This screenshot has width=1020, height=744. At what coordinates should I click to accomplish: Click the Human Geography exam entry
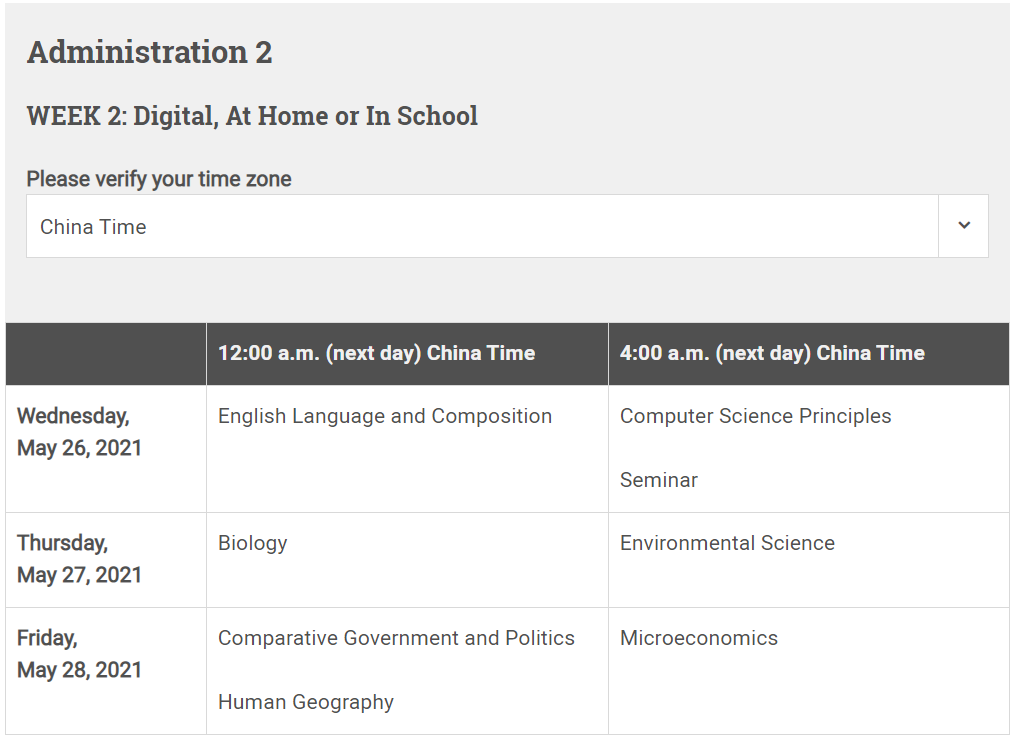306,702
